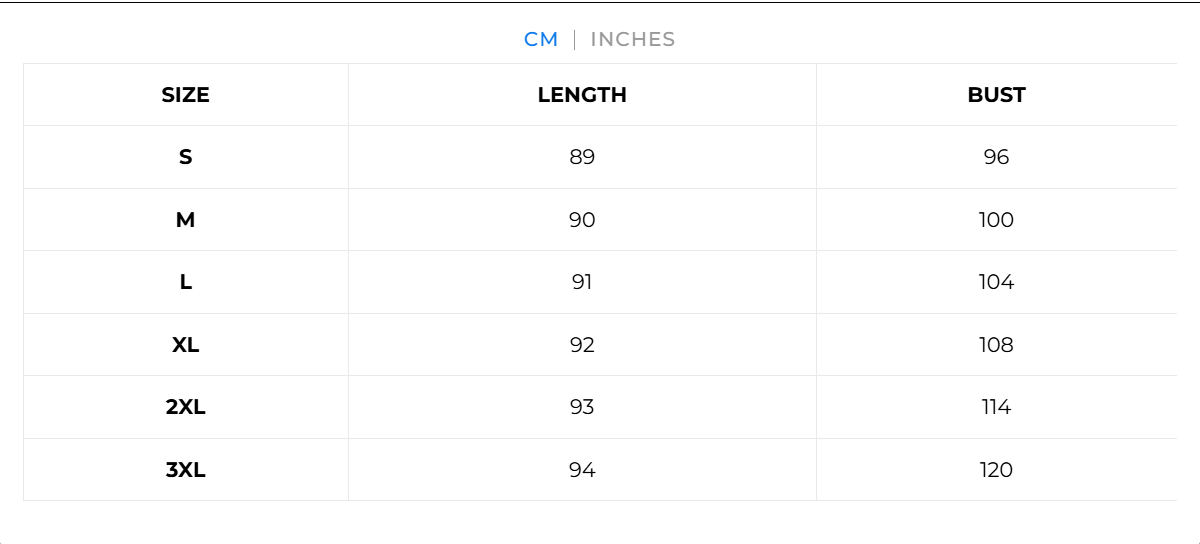The height and width of the screenshot is (544, 1200).
Task: Click the LENGTH column header
Action: (582, 95)
